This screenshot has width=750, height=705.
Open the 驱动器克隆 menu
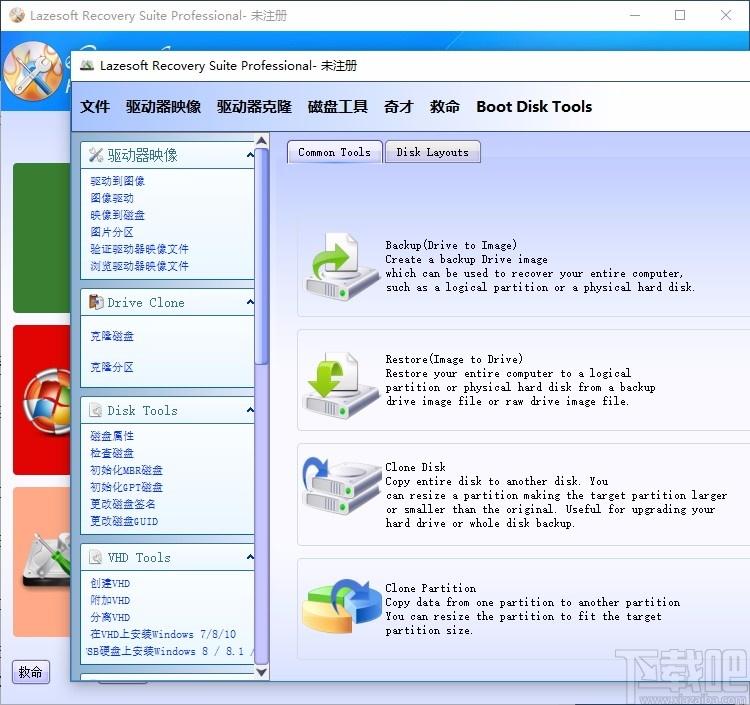tap(254, 106)
